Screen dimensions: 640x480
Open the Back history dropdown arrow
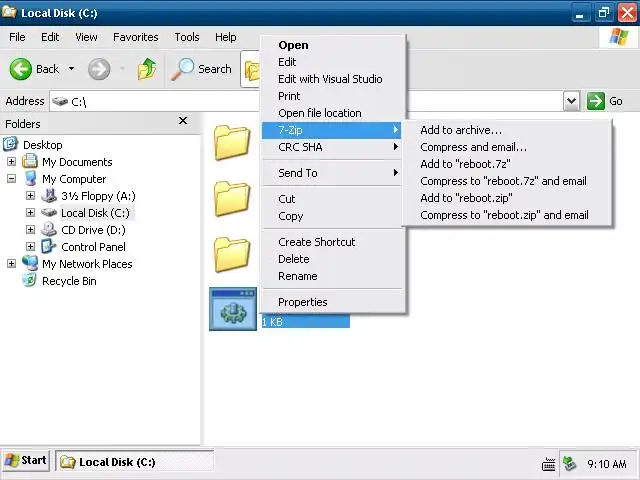[71, 69]
